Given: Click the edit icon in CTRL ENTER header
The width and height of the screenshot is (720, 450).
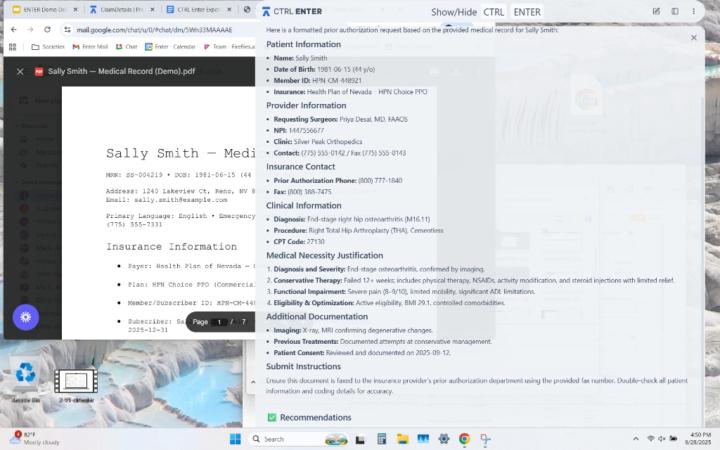Looking at the screenshot, I should coord(656,12).
